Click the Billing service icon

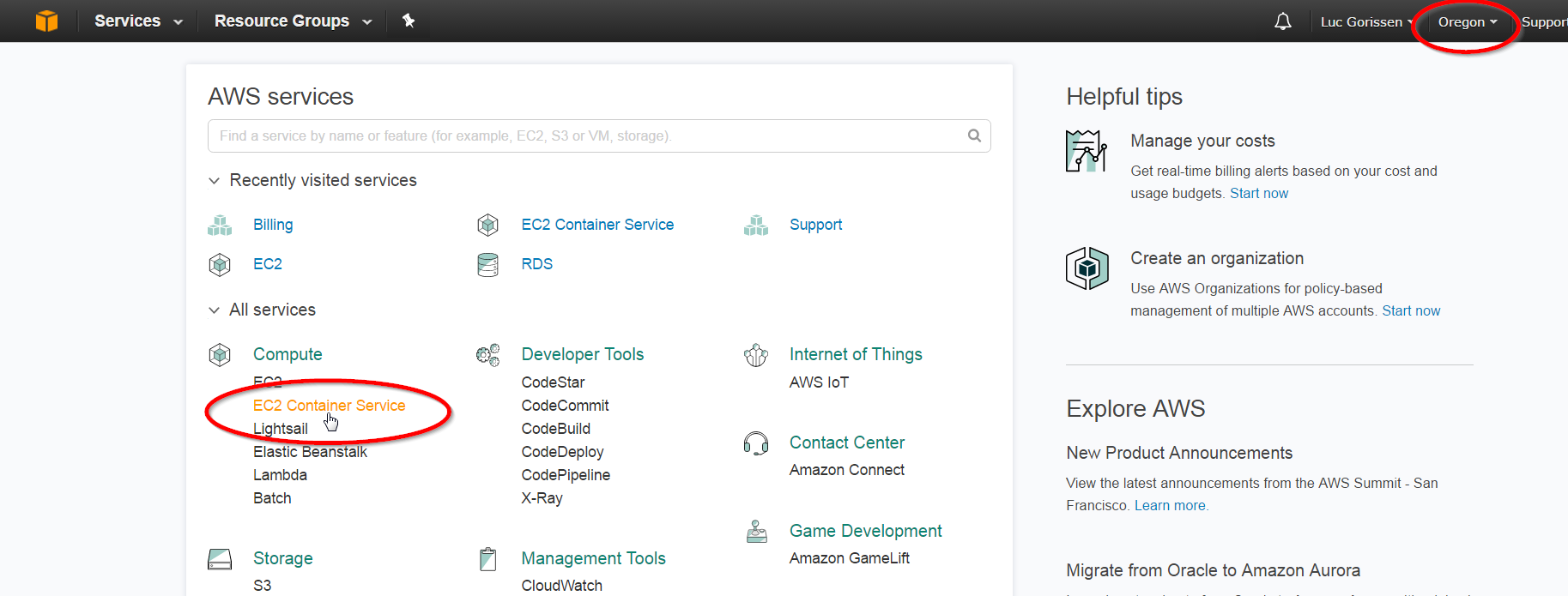pos(220,225)
